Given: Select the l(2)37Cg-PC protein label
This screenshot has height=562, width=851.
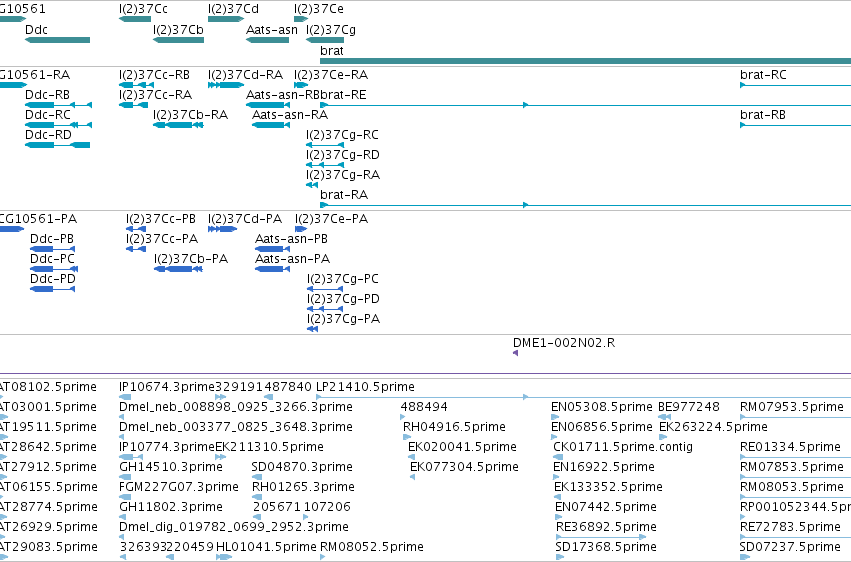Looking at the screenshot, I should (342, 279).
